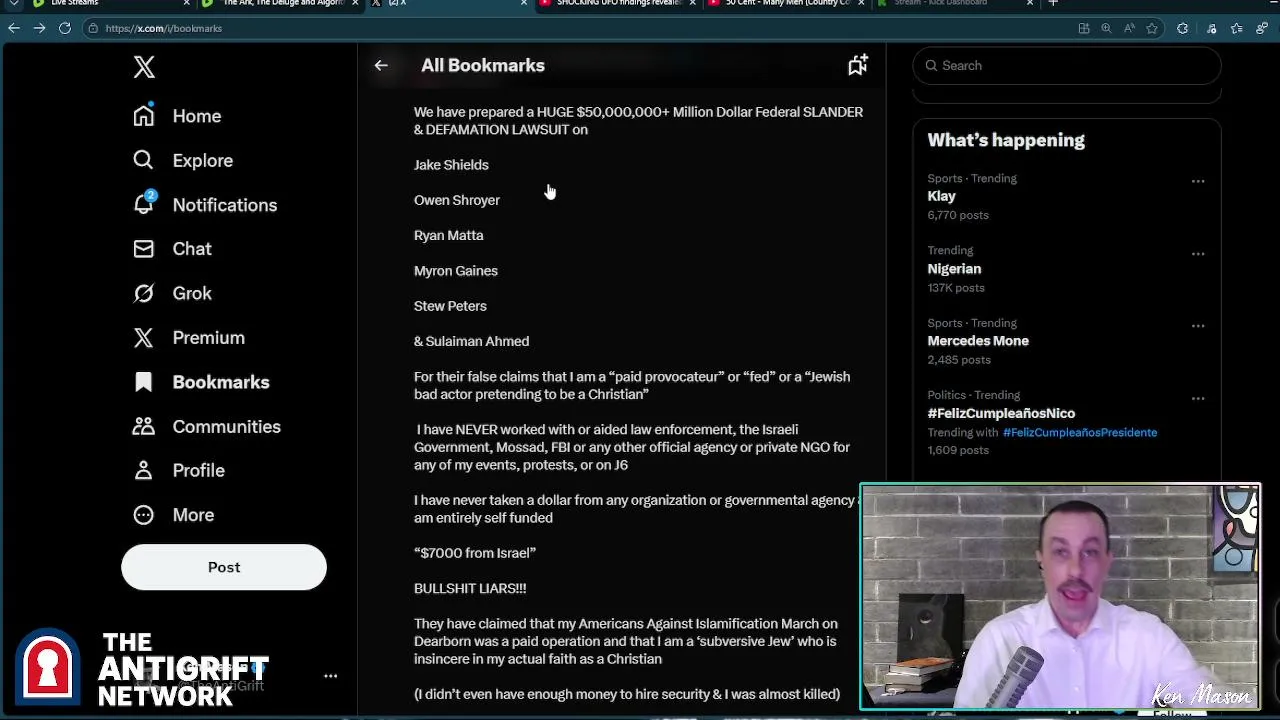Click the Explore magnifier icon
Screen dimensions: 1280x720
pyautogui.click(x=144, y=160)
